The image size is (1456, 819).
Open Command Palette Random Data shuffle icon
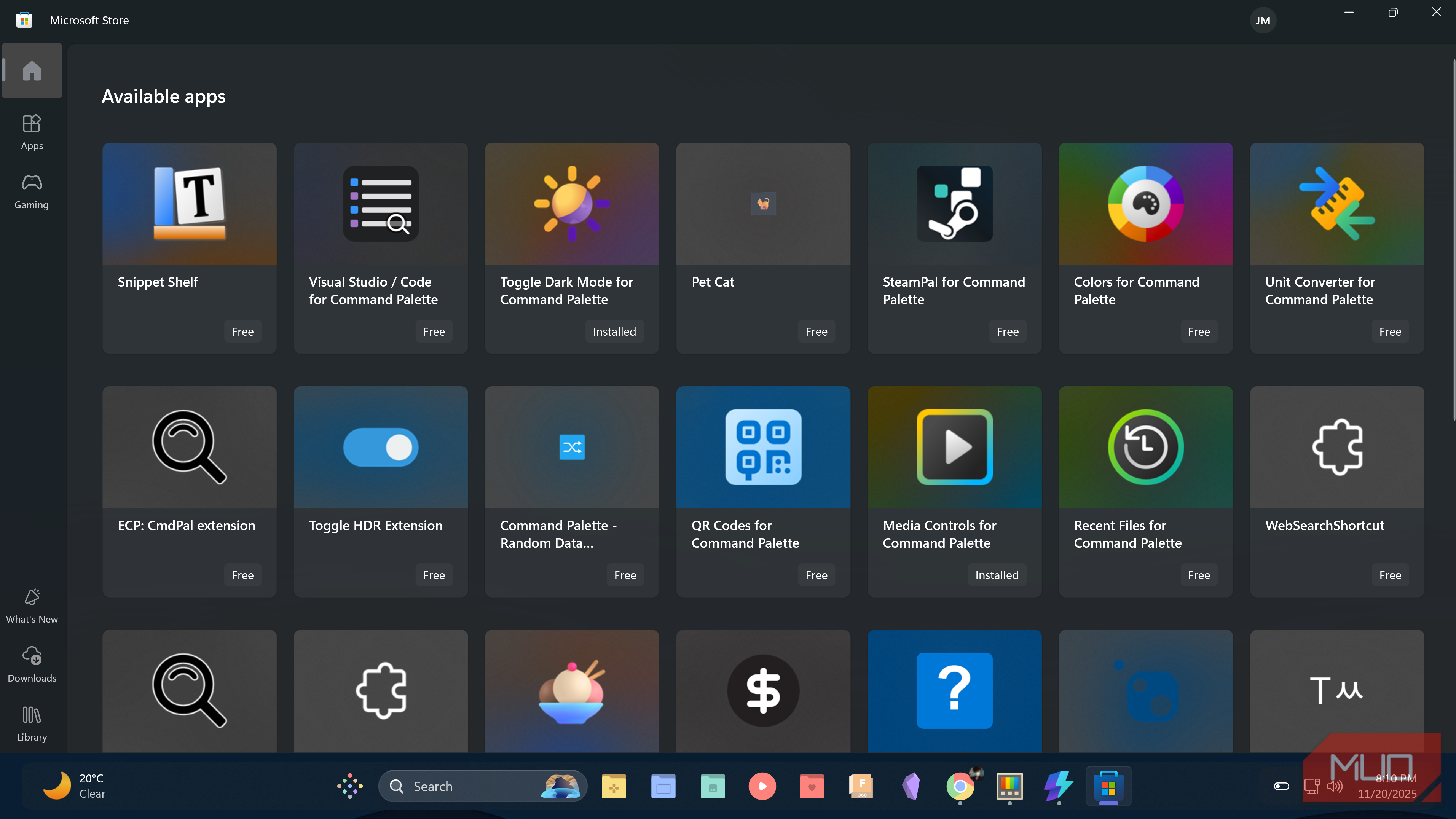[572, 447]
